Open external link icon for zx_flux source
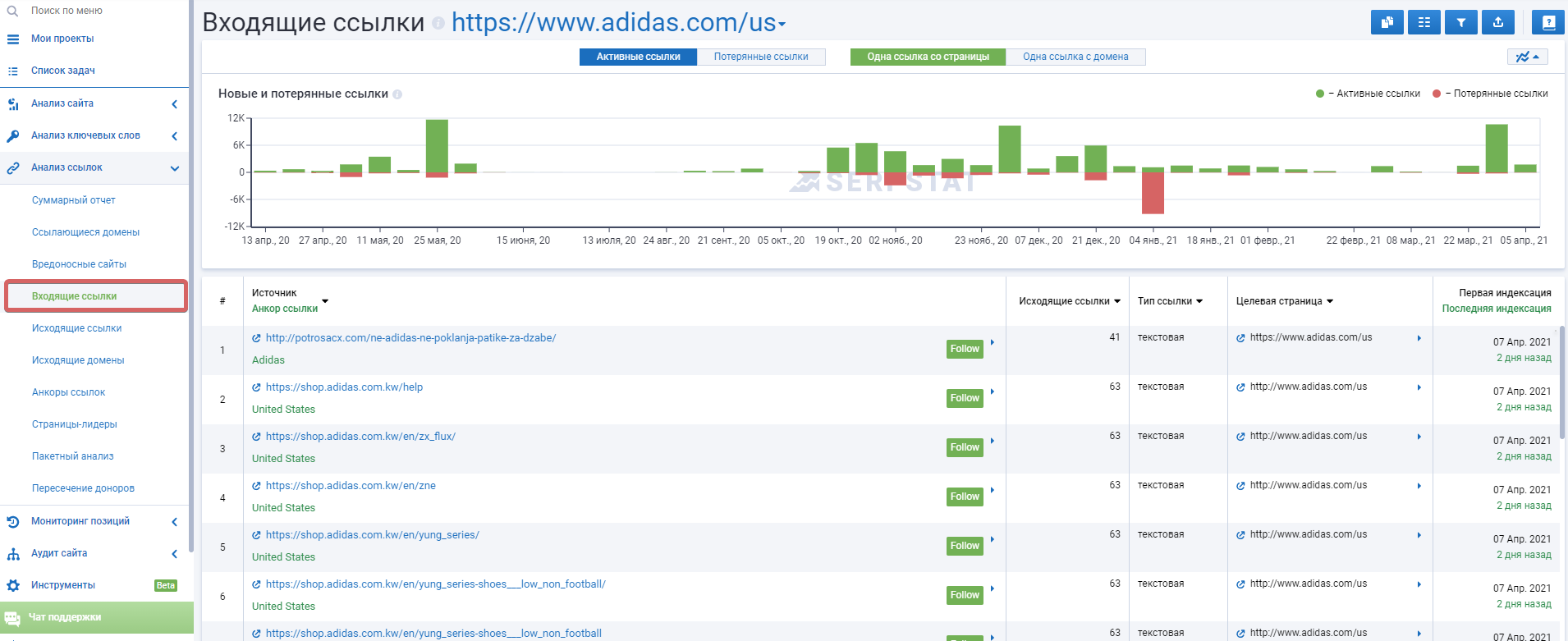This screenshot has height=641, width=1568. click(256, 437)
